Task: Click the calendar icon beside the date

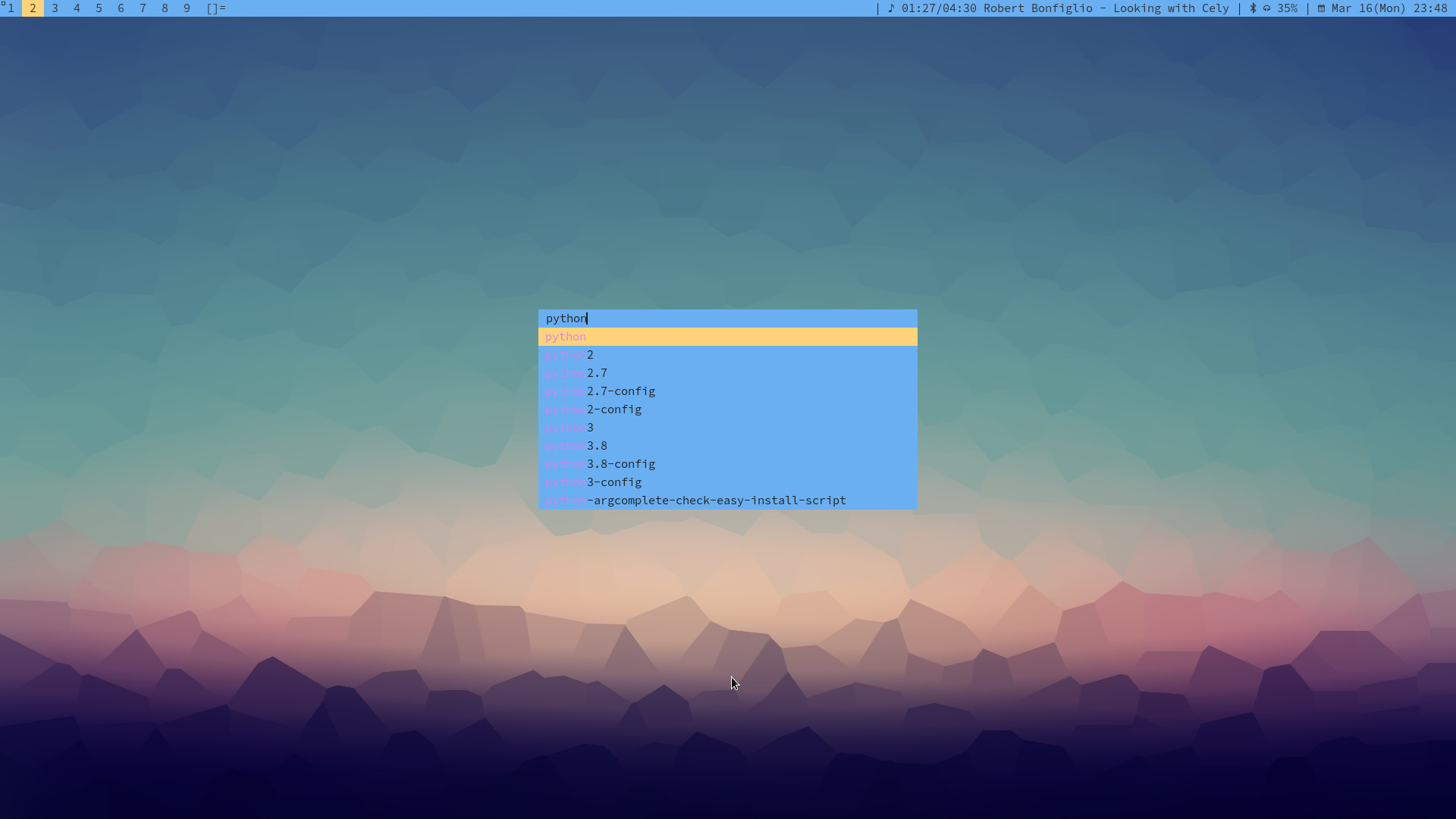Action: point(1321,8)
